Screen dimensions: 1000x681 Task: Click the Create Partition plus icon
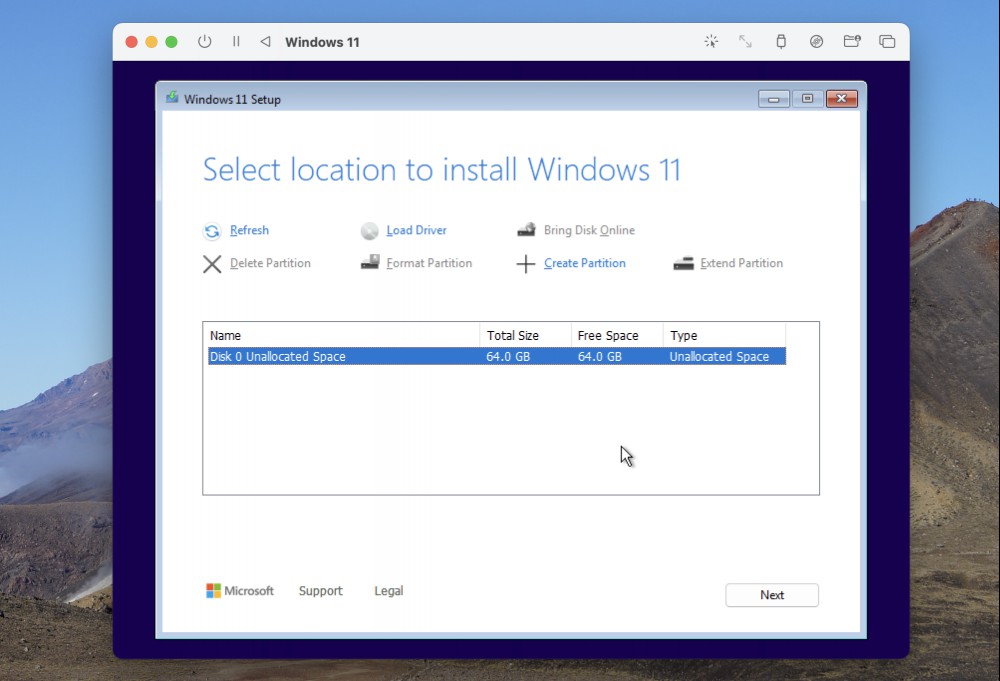click(x=526, y=264)
